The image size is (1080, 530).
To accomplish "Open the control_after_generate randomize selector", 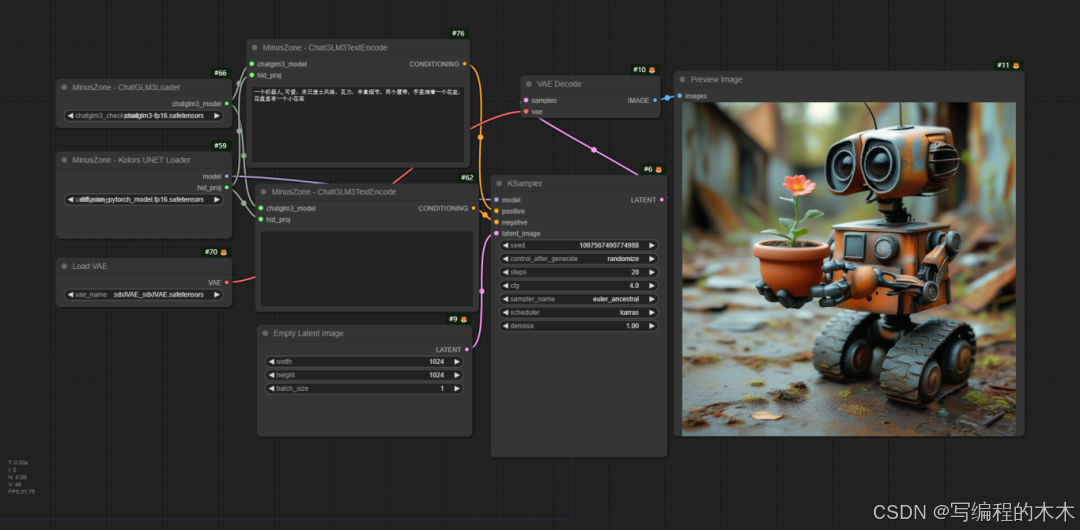I will [x=579, y=258].
